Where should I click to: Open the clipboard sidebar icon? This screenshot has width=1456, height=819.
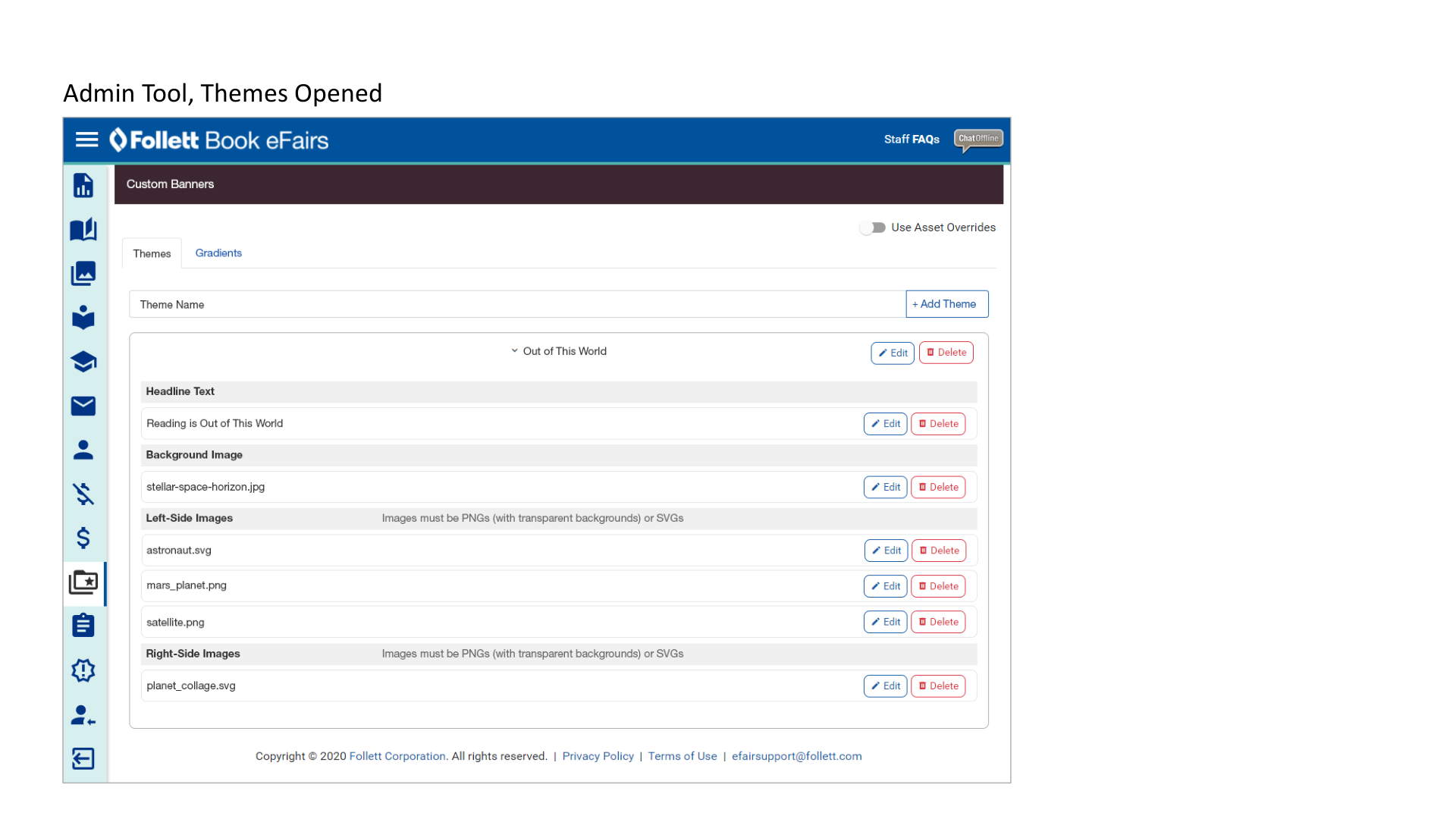(x=83, y=626)
